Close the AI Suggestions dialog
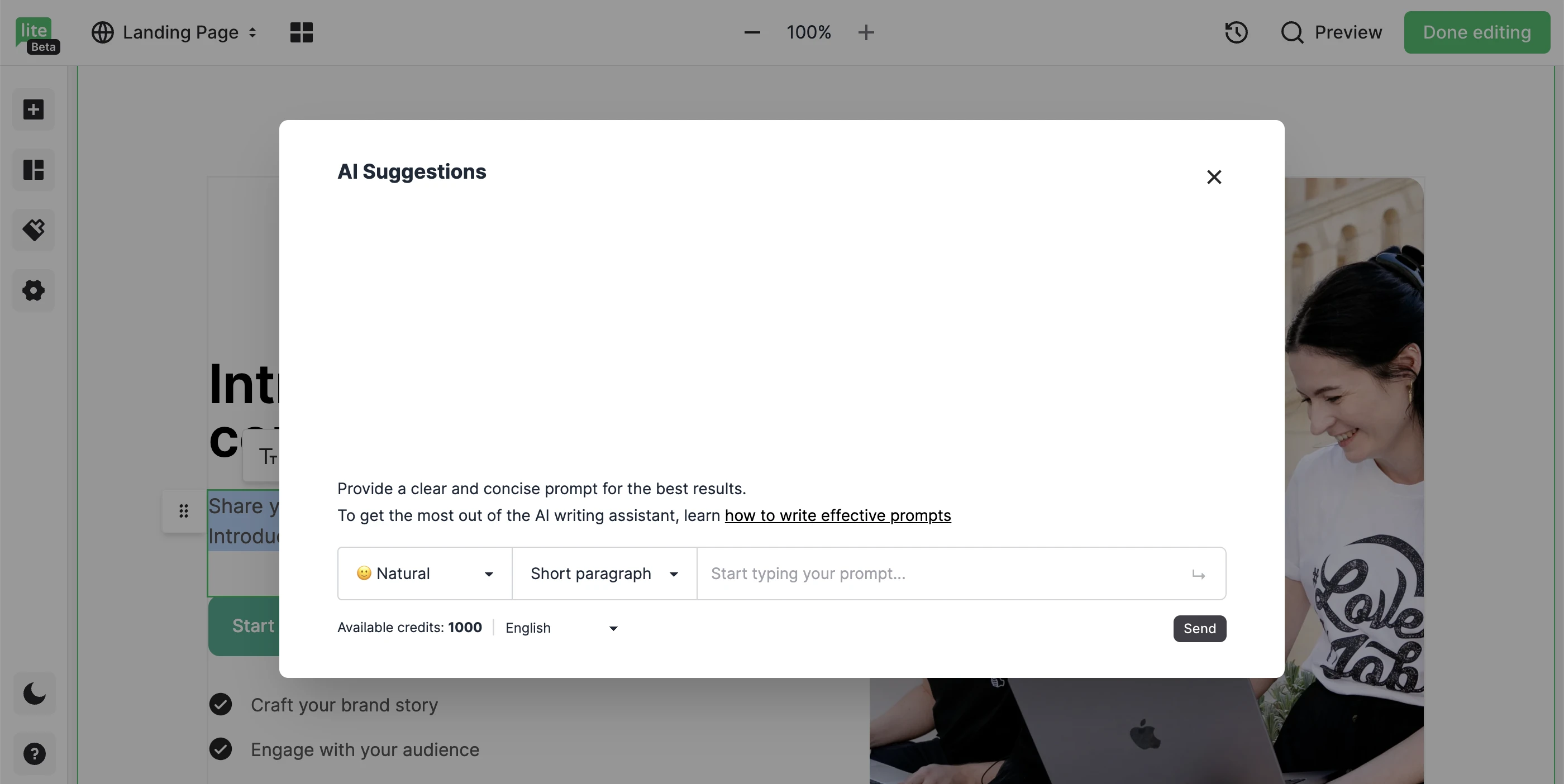Viewport: 1564px width, 784px height. click(1214, 177)
